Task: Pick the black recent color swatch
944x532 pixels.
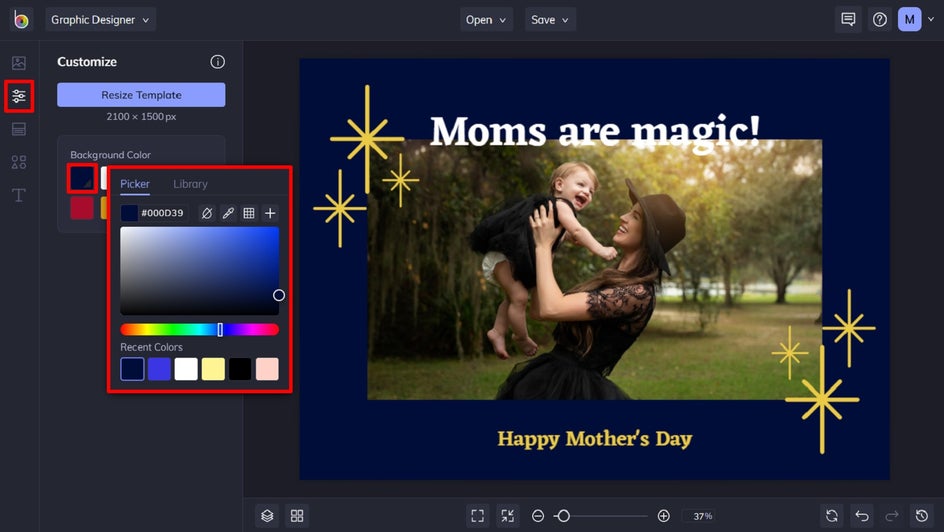Action: click(x=240, y=369)
